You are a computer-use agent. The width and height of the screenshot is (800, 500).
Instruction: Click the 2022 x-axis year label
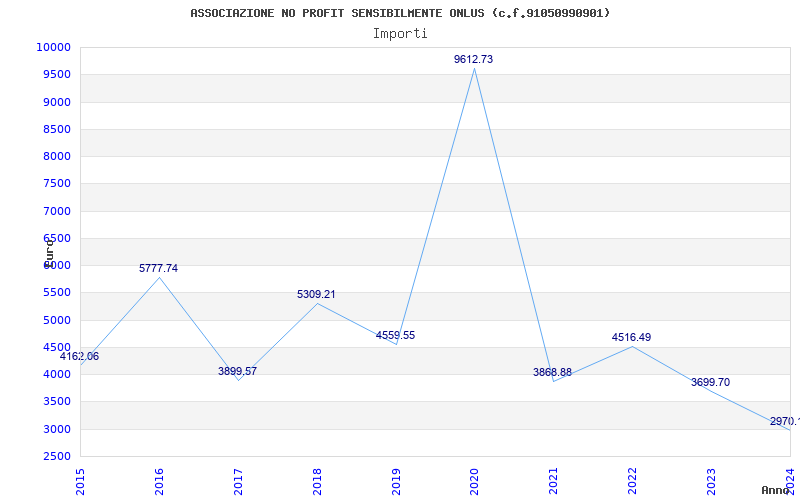click(x=633, y=482)
